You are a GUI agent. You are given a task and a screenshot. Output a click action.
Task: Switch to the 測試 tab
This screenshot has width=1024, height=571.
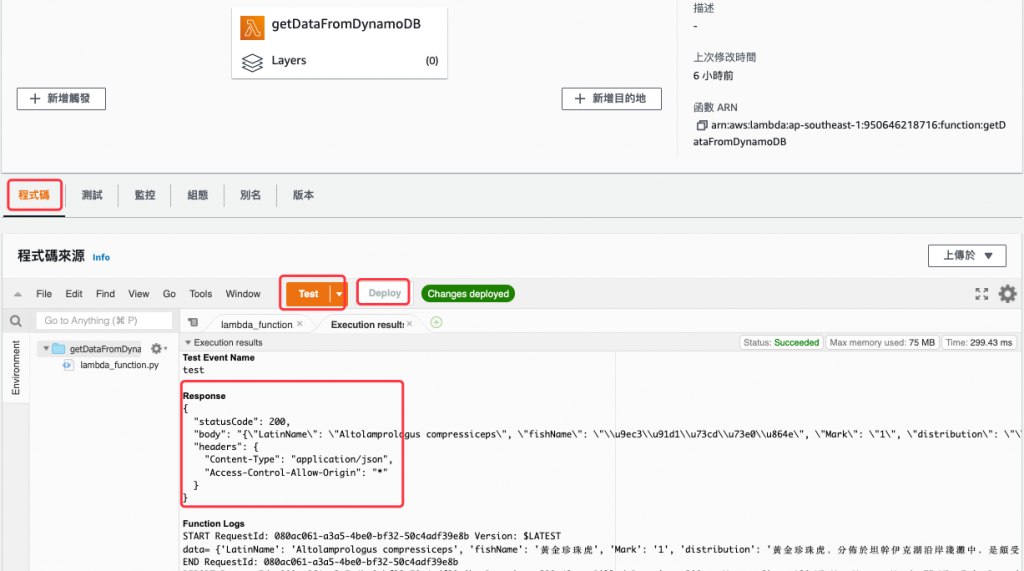point(92,195)
